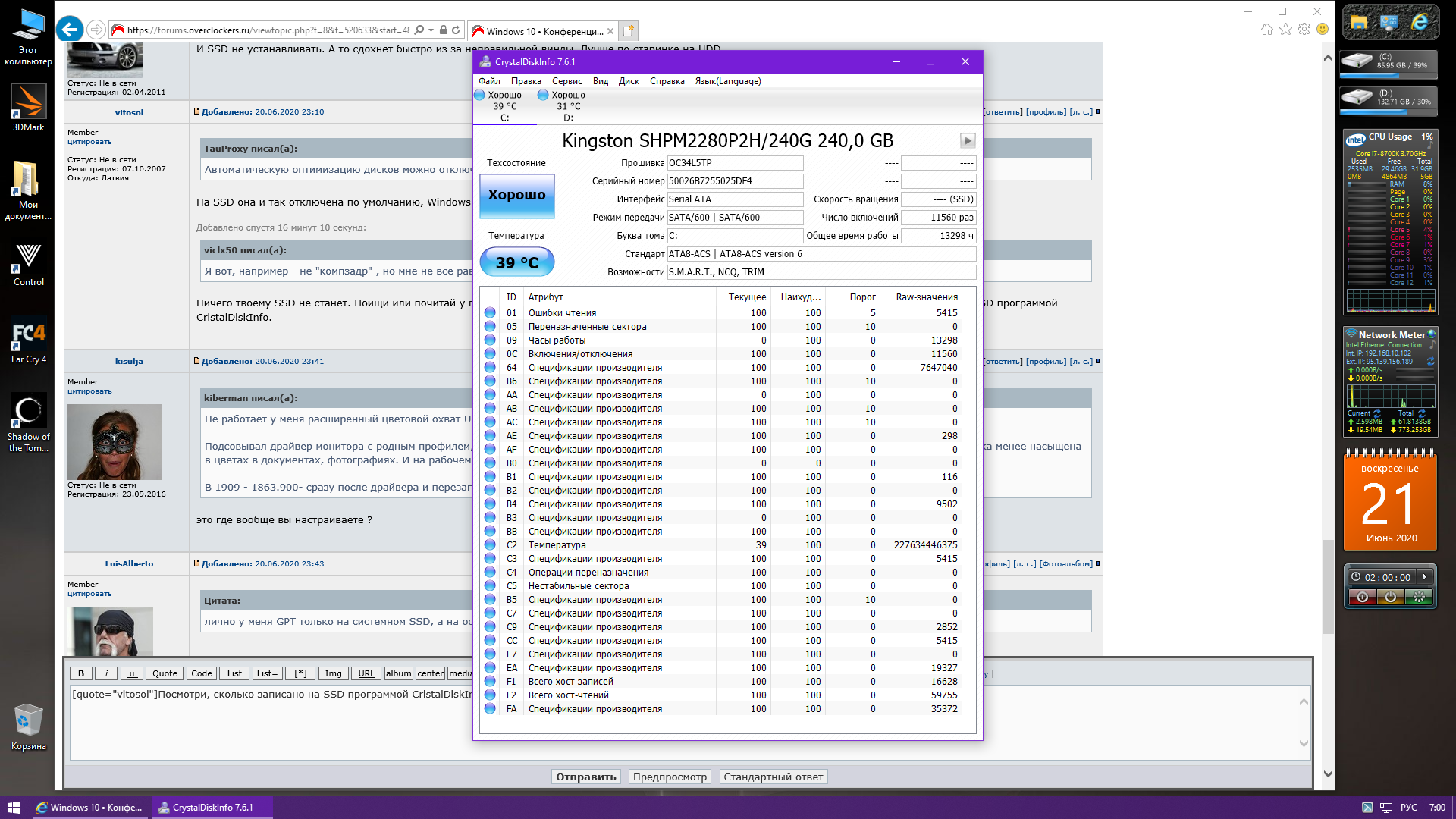This screenshot has width=1456, height=819.
Task: Click File Explorer icon in launcher gadget
Action: click(1358, 22)
